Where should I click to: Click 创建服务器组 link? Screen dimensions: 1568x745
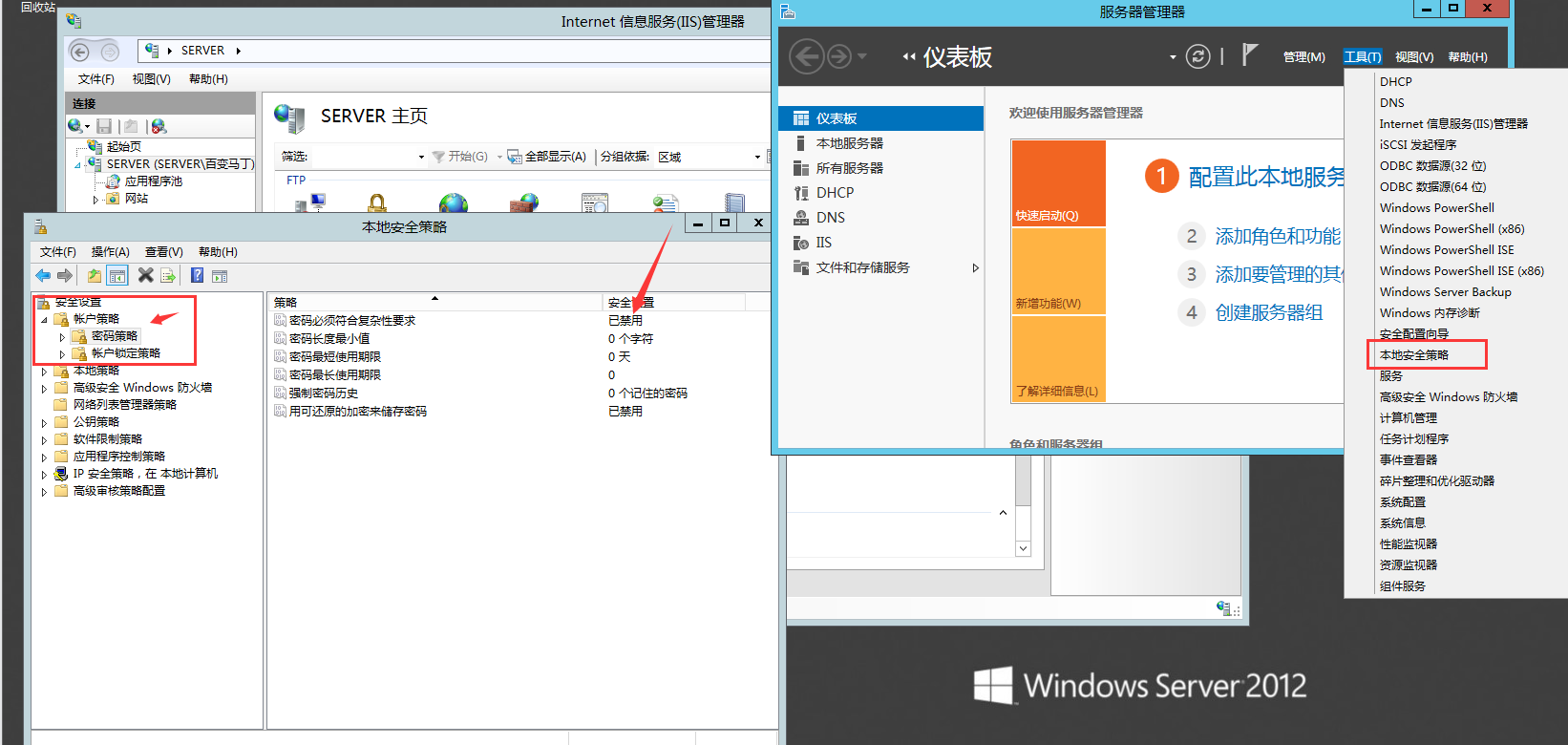[1269, 312]
